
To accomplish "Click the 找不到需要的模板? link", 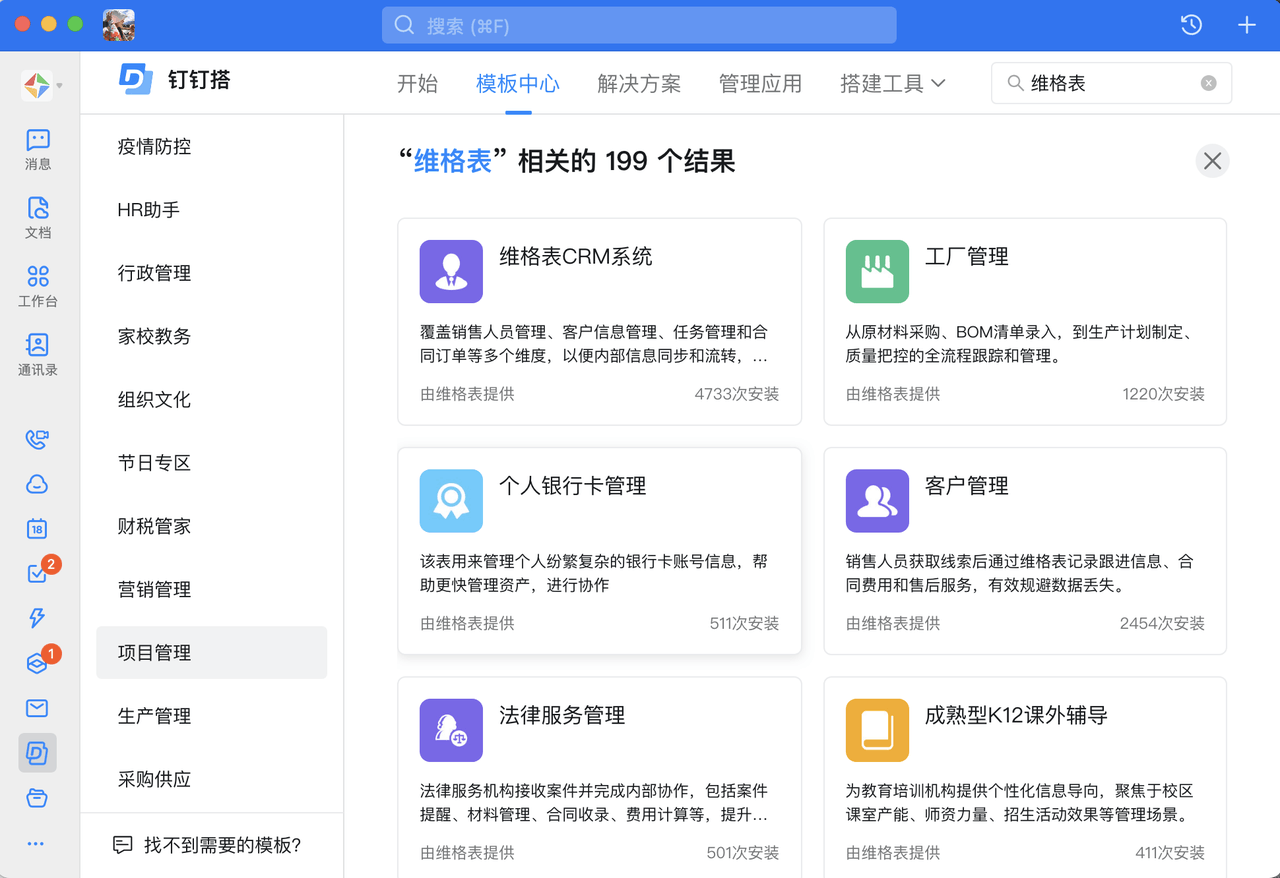I will (x=207, y=845).
